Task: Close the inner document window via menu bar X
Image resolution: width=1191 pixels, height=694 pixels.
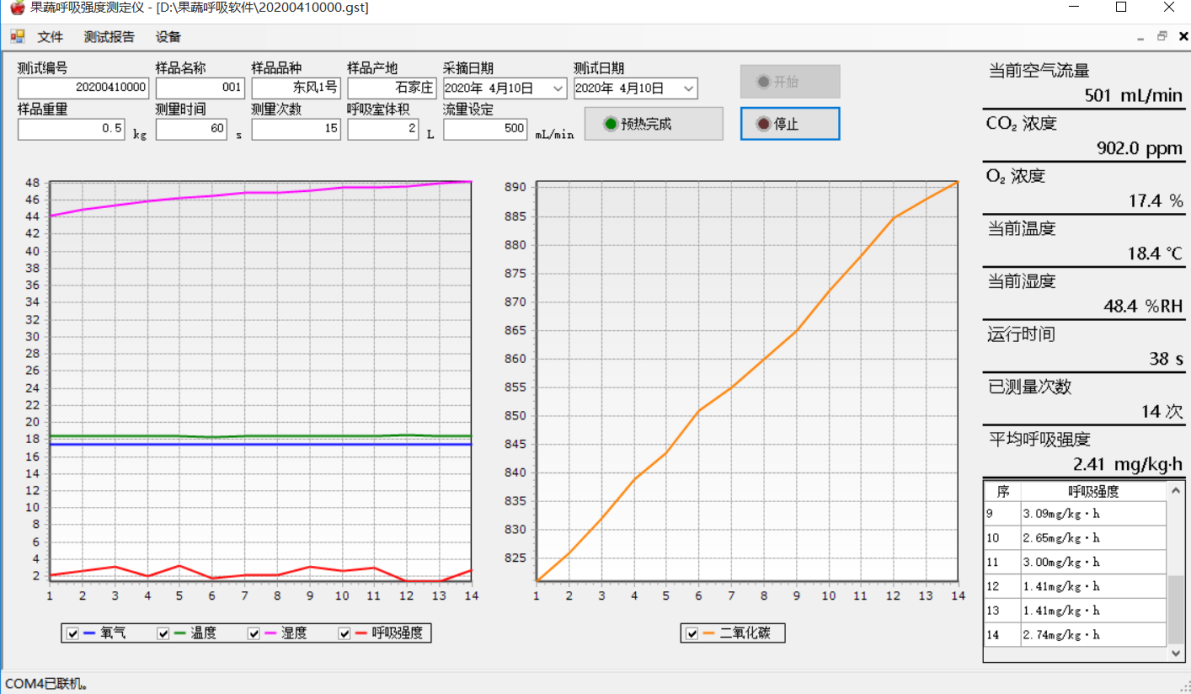Action: click(x=1181, y=37)
